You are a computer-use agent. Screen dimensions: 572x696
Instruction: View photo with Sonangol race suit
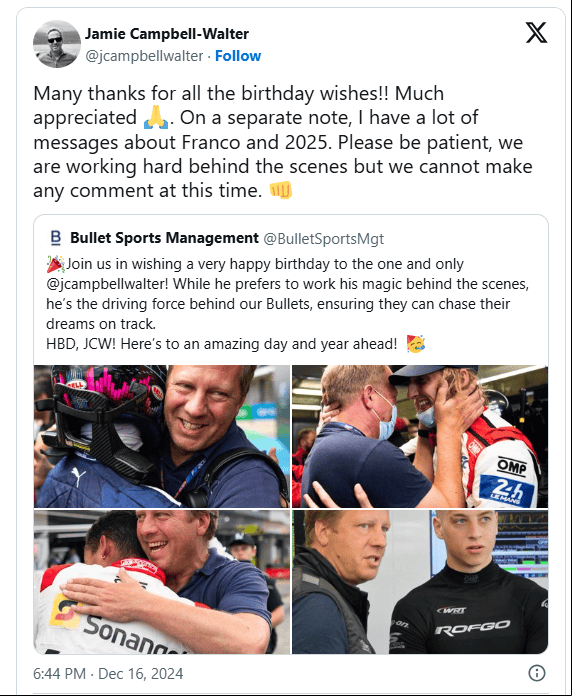point(162,581)
